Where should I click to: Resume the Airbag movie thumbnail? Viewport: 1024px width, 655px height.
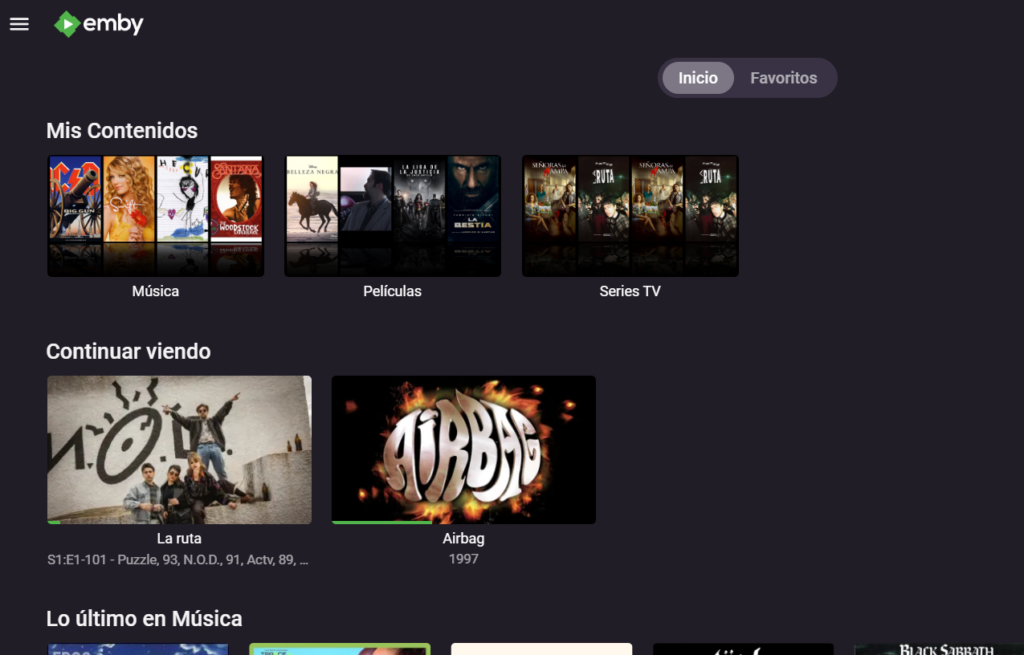pos(463,448)
